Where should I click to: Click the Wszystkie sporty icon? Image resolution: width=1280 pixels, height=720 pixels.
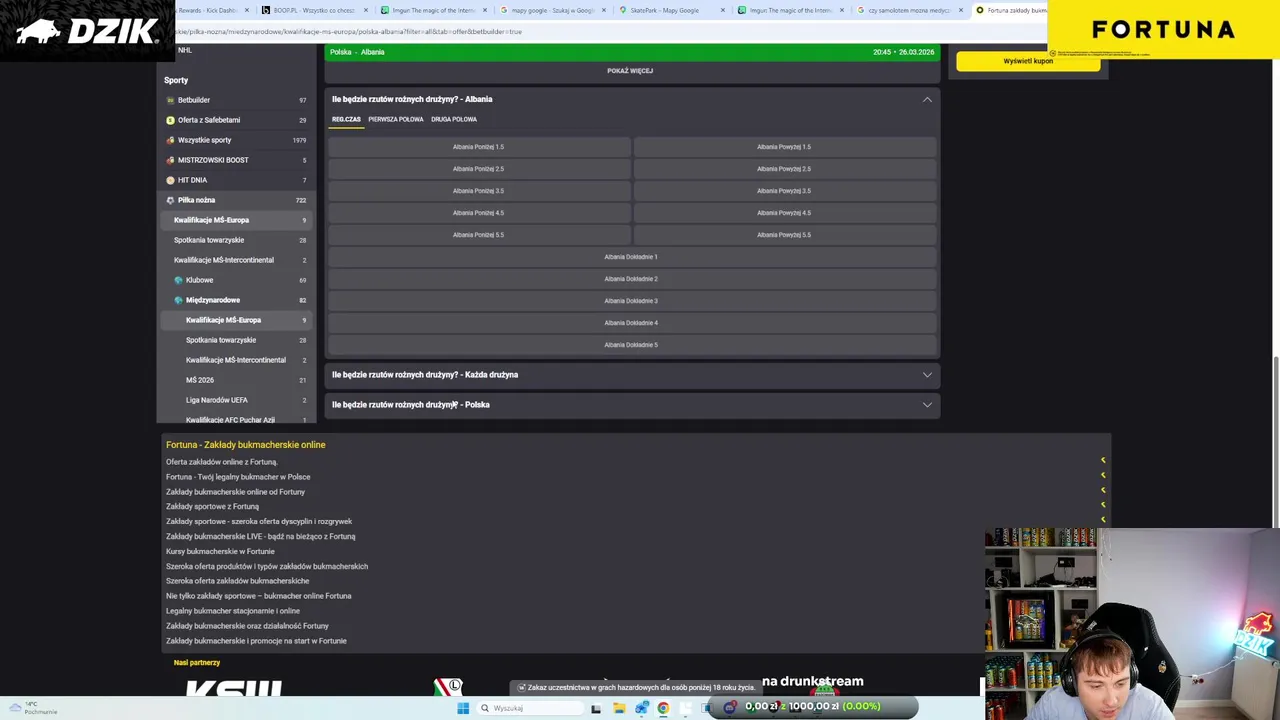(x=170, y=140)
